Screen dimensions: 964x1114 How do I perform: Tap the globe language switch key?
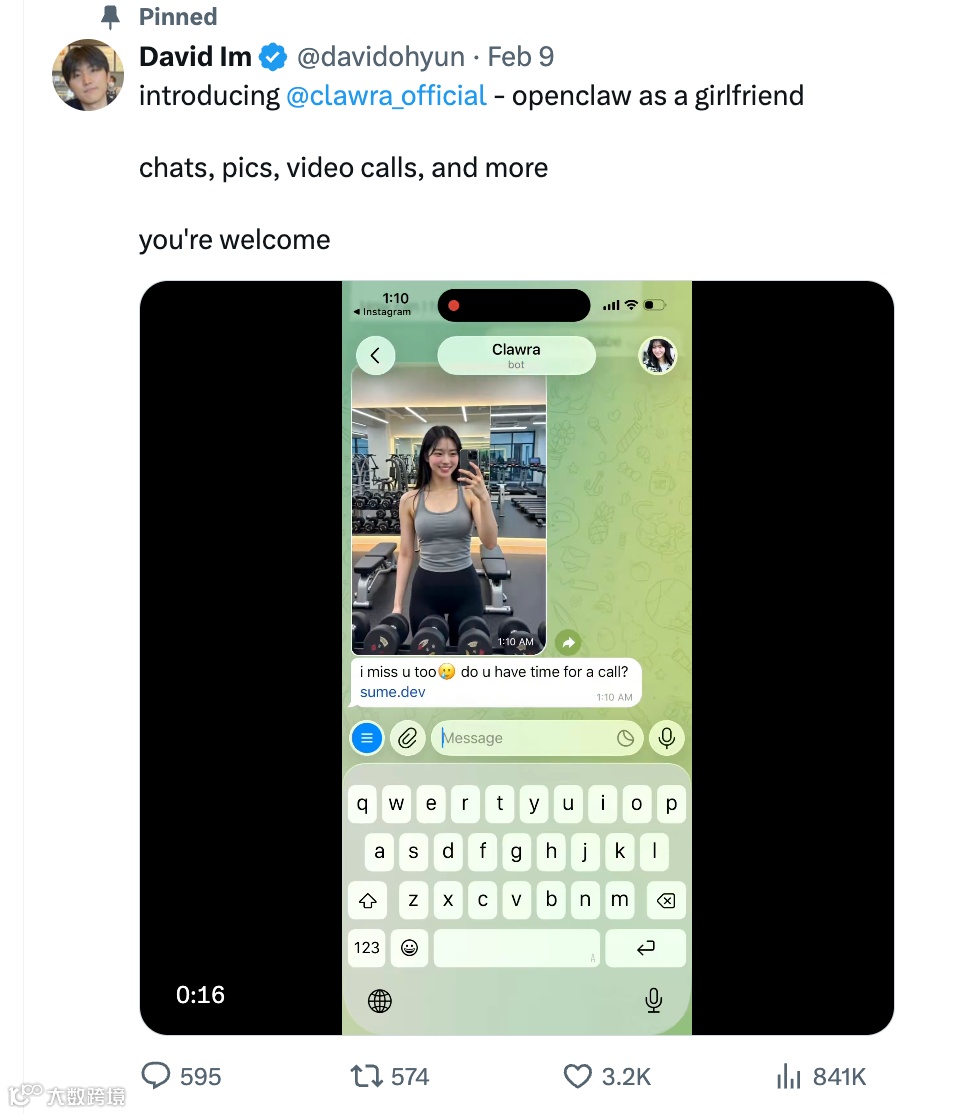click(379, 1001)
